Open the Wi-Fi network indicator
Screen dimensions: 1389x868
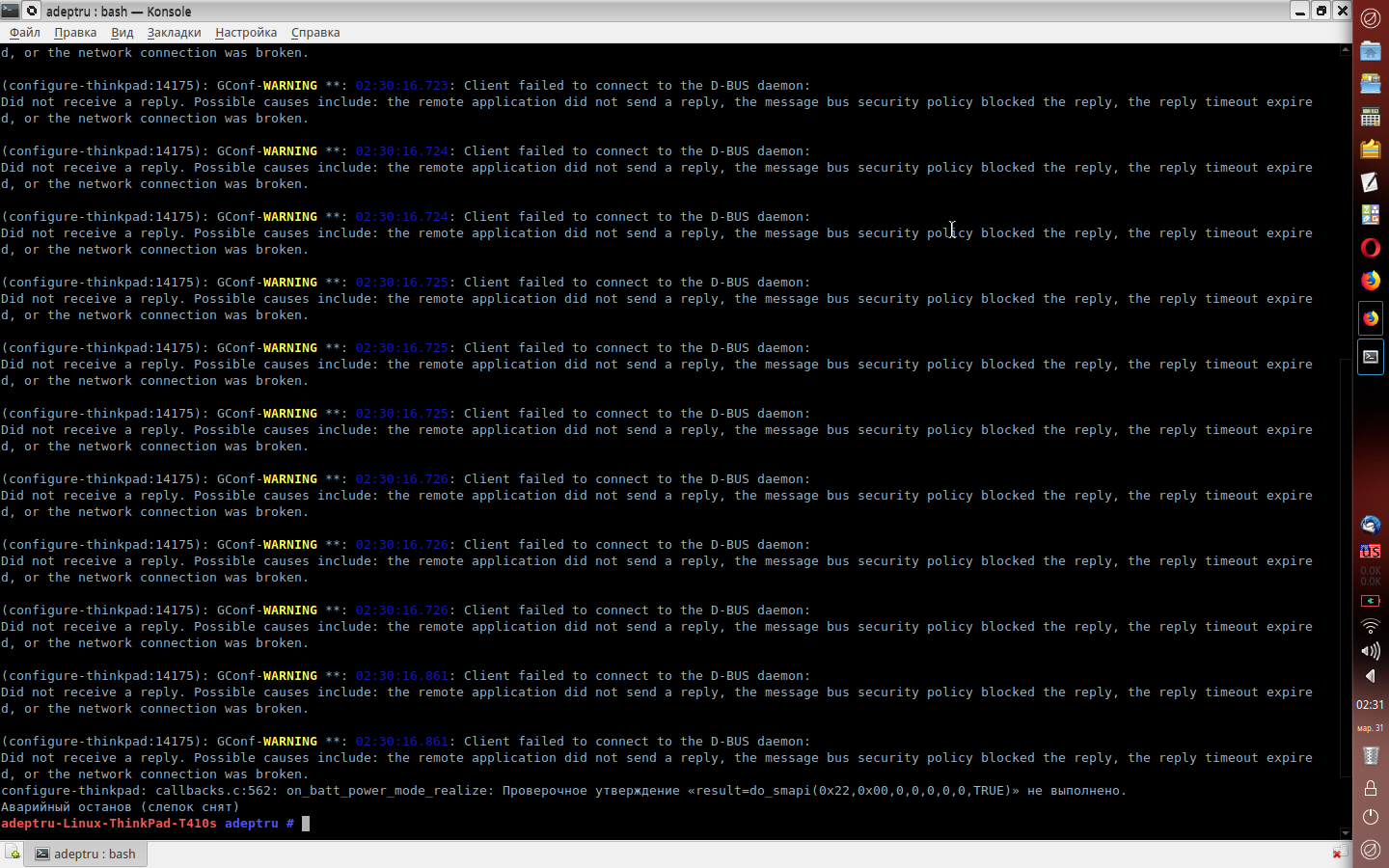[1371, 626]
